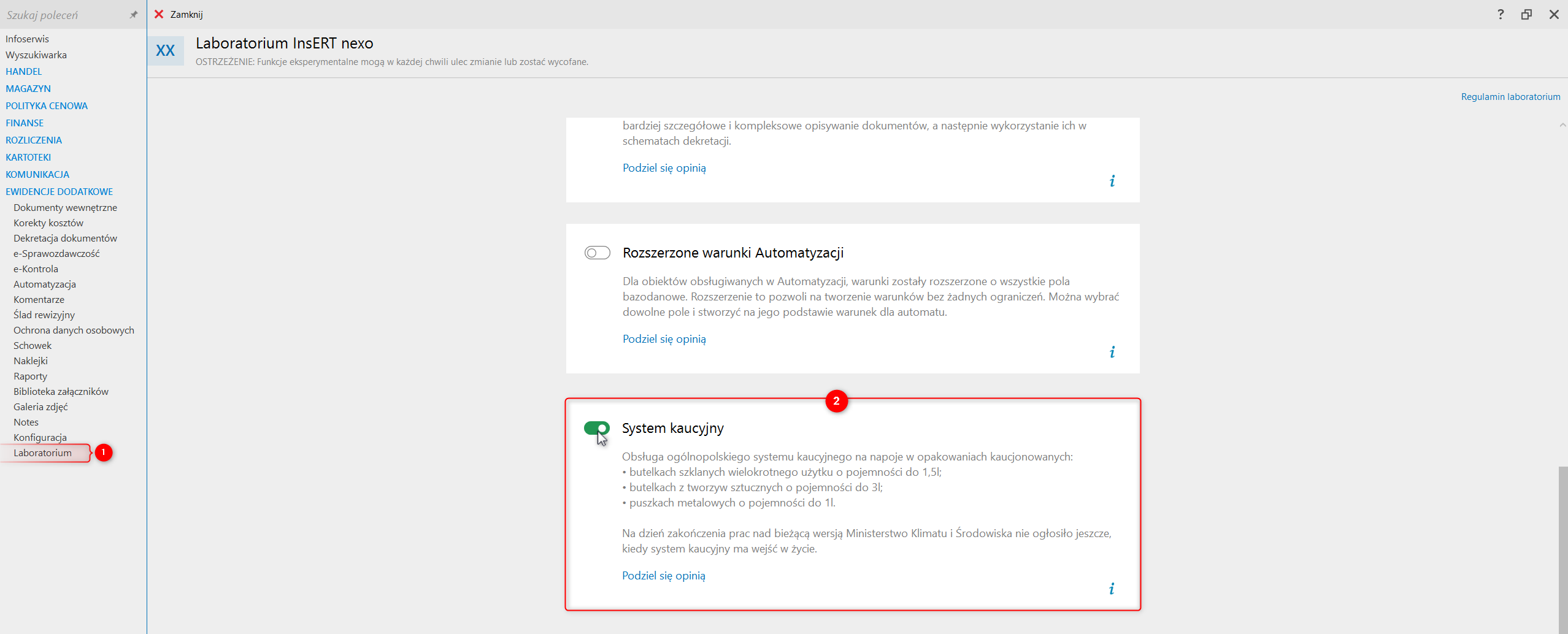The image size is (1568, 634).
Task: Click info icon in System kaucyjny card
Action: pos(1112,589)
